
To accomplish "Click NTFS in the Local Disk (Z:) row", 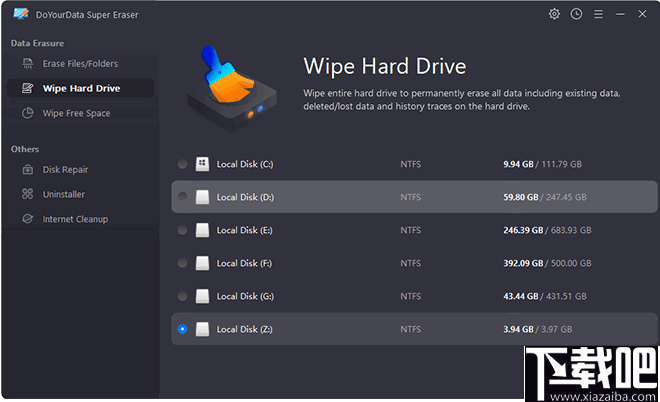I will point(410,329).
